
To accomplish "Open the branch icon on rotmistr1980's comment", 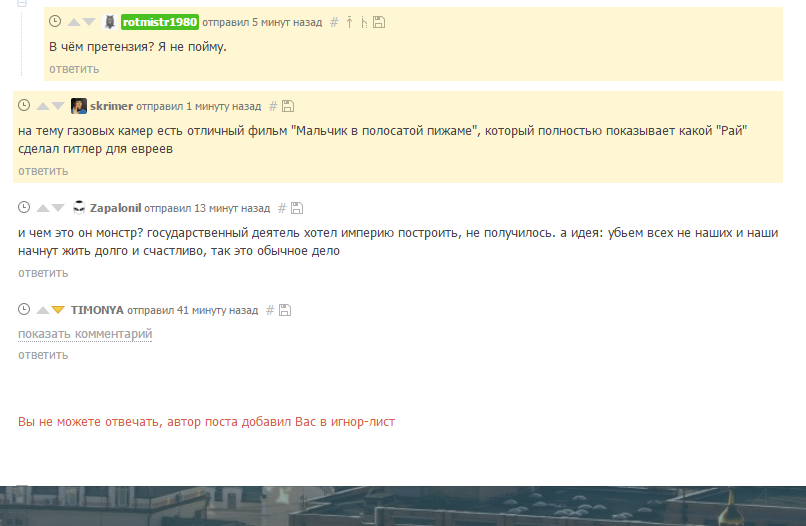I will [364, 22].
